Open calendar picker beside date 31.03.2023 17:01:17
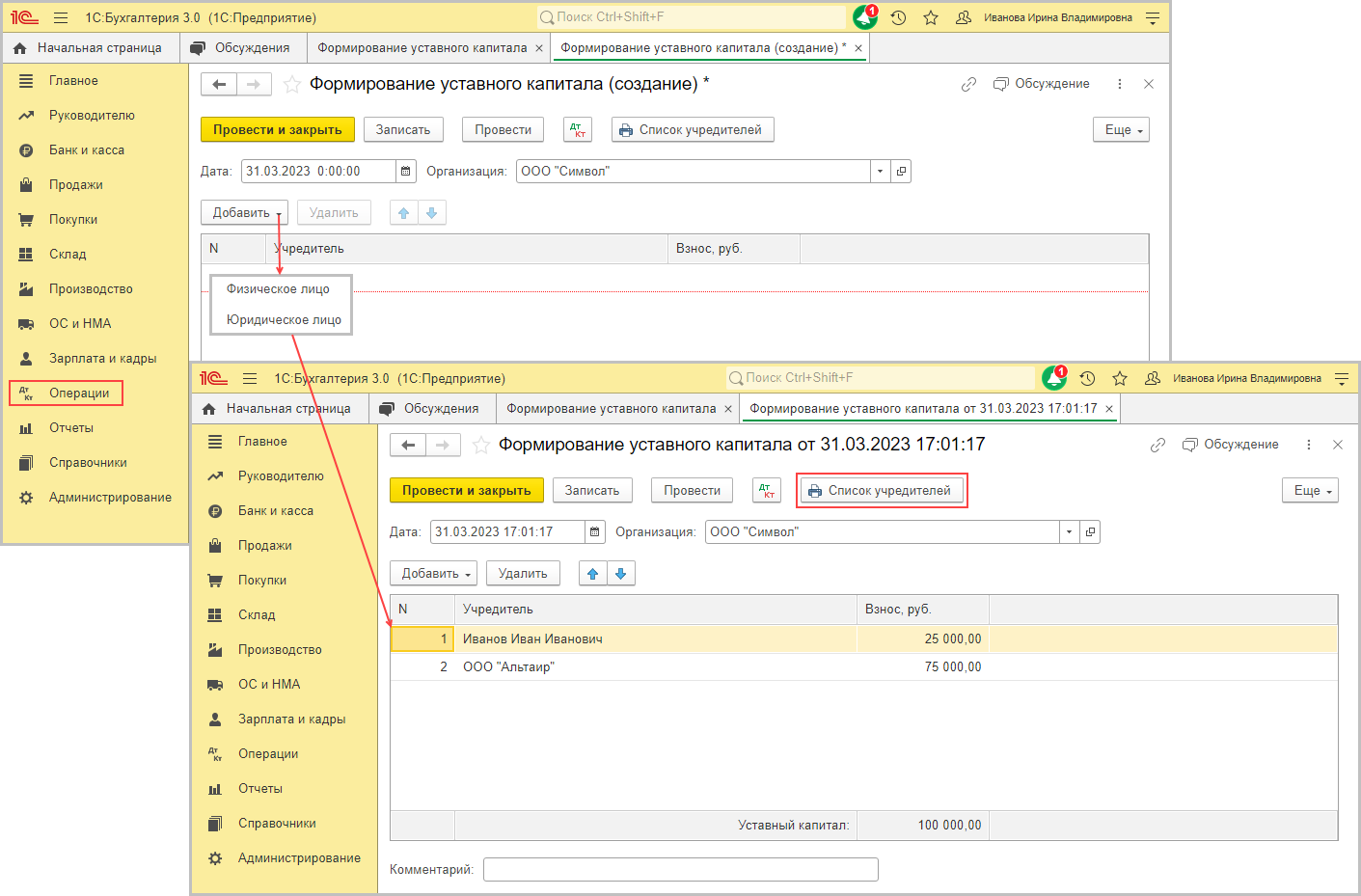The width and height of the screenshot is (1361, 896). [595, 532]
